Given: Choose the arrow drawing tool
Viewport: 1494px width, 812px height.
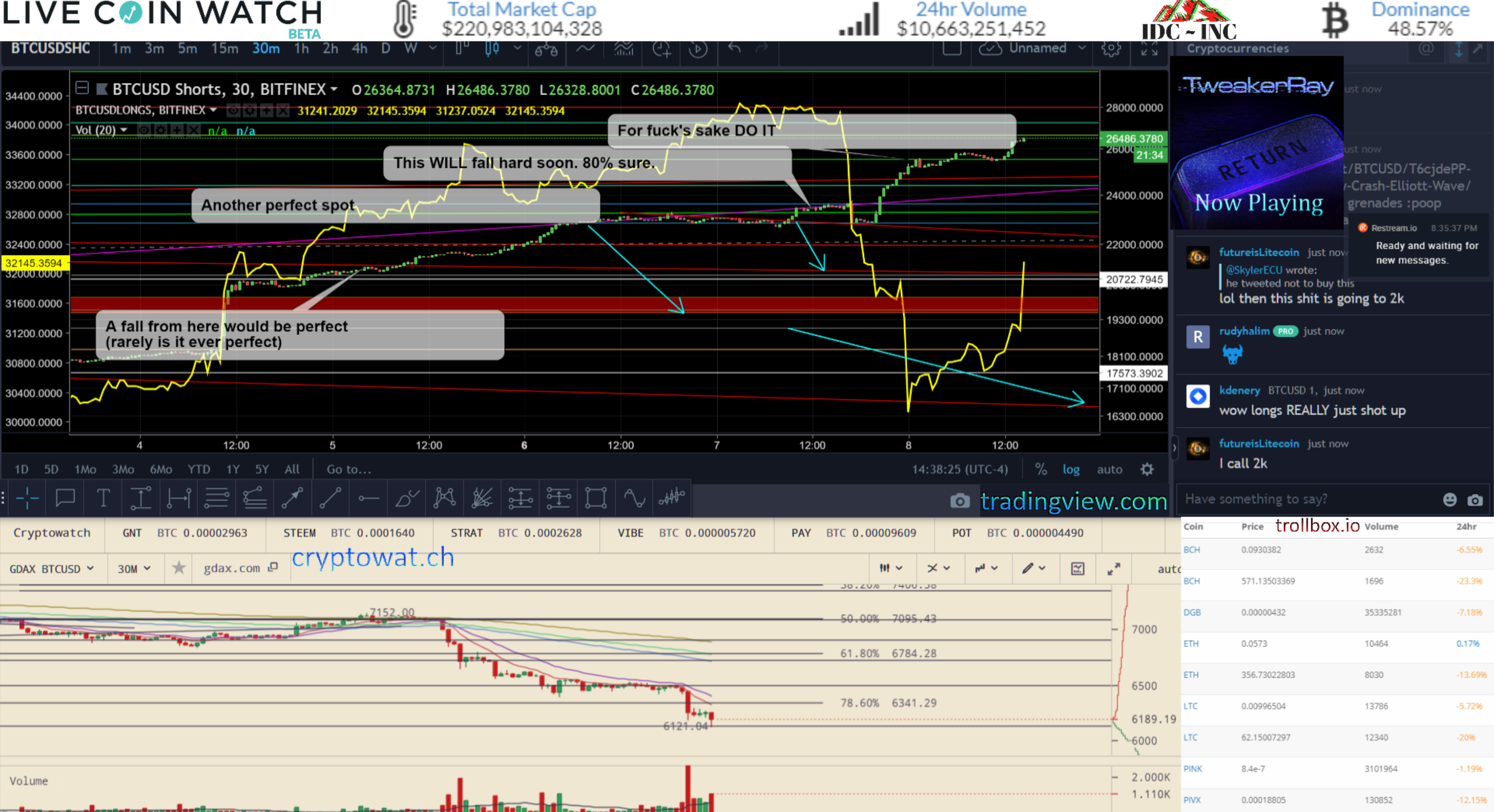Looking at the screenshot, I should pos(292,498).
